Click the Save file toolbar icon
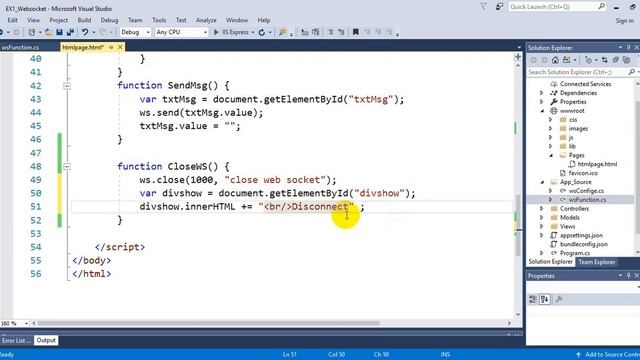 coord(59,32)
